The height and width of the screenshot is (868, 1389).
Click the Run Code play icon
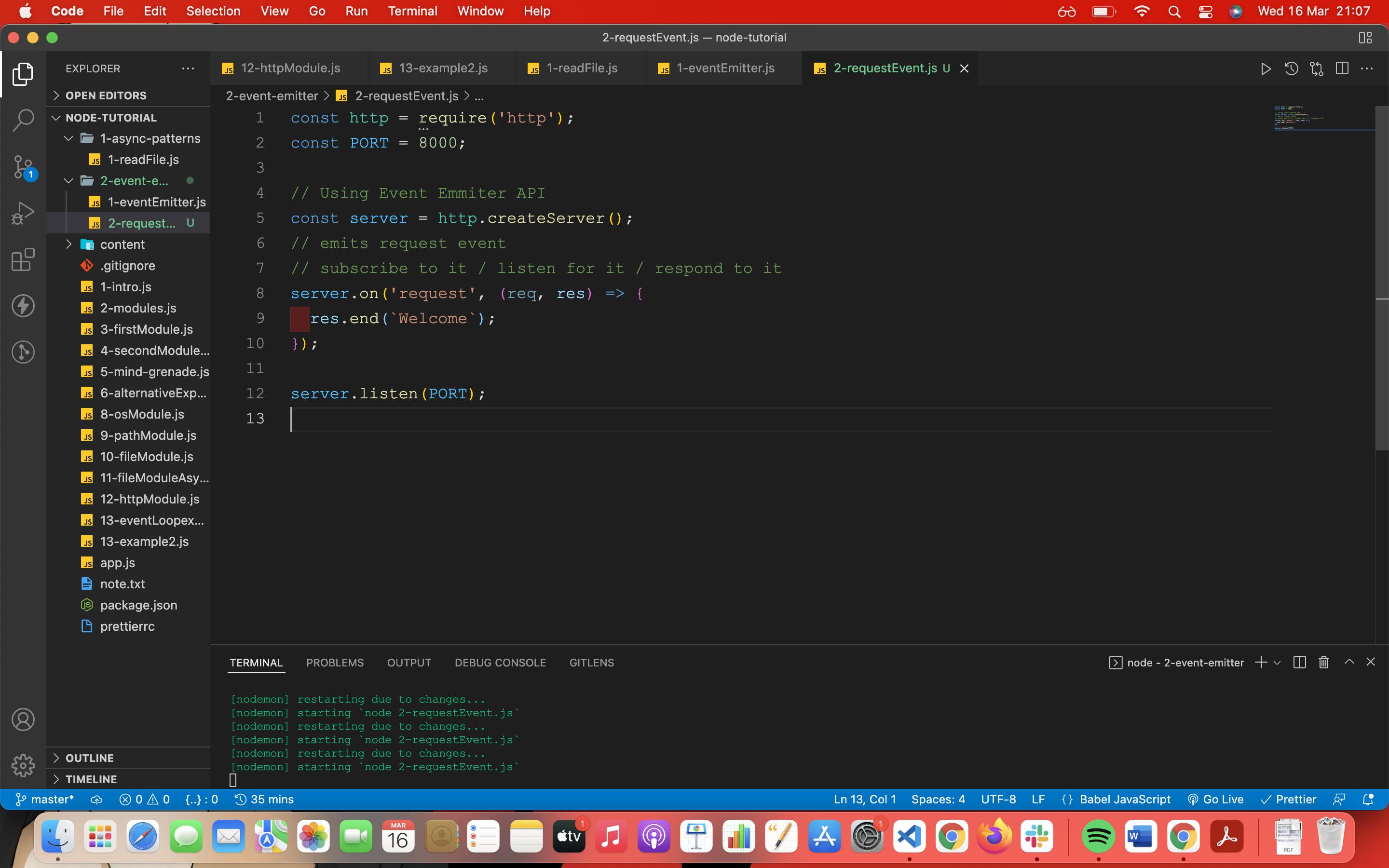pyautogui.click(x=1265, y=69)
